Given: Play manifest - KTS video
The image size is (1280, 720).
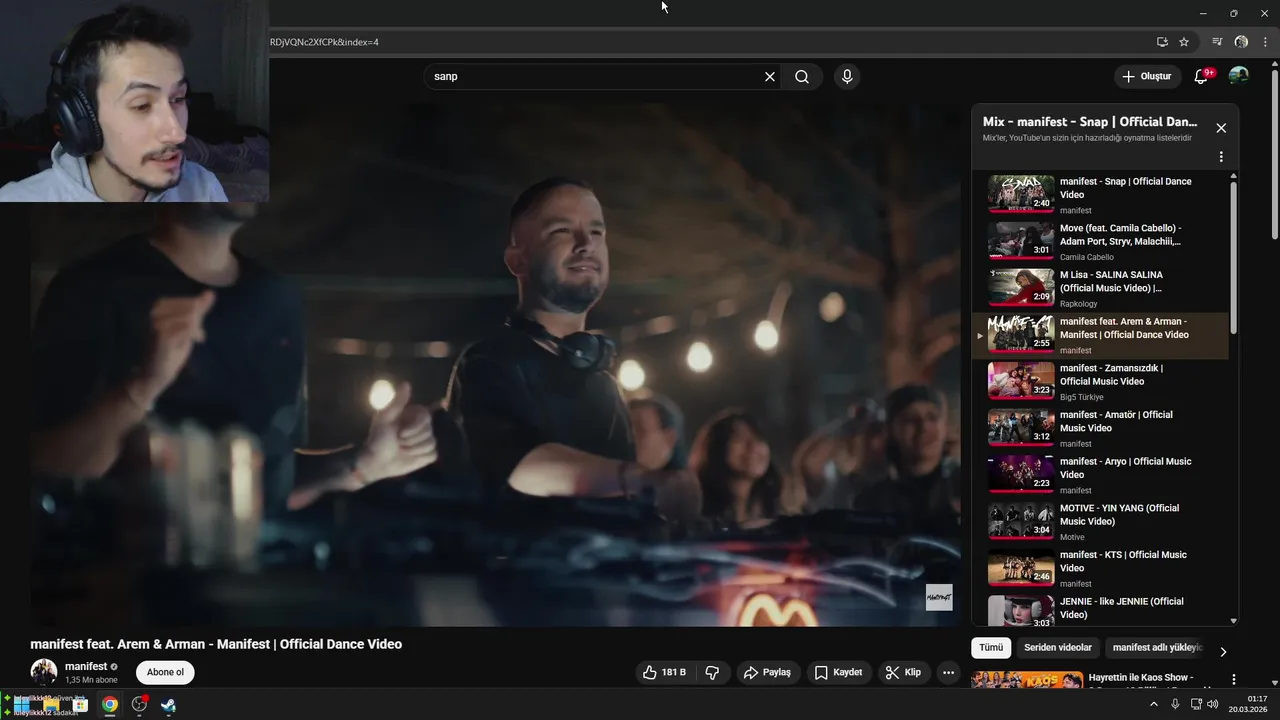Looking at the screenshot, I should 1100,568.
